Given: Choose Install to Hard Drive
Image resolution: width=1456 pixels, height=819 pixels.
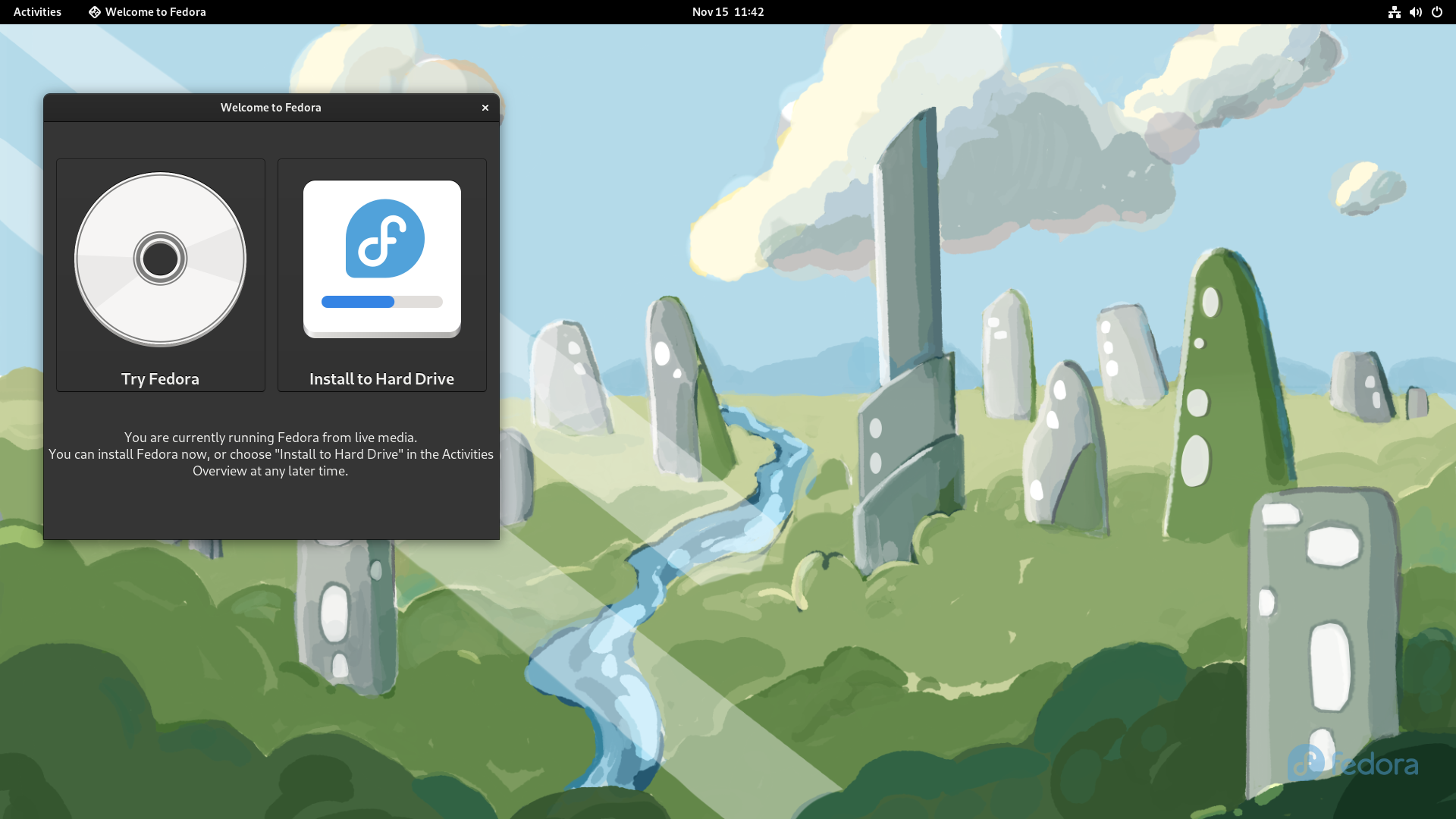Looking at the screenshot, I should pyautogui.click(x=382, y=275).
